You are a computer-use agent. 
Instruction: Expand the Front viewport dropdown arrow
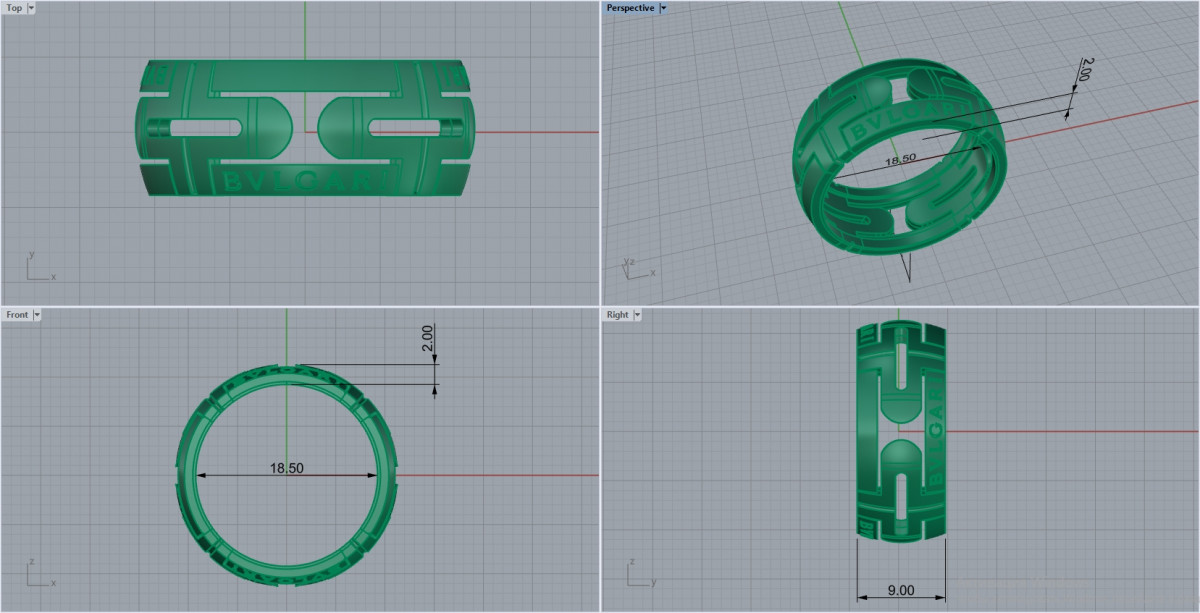[x=37, y=315]
